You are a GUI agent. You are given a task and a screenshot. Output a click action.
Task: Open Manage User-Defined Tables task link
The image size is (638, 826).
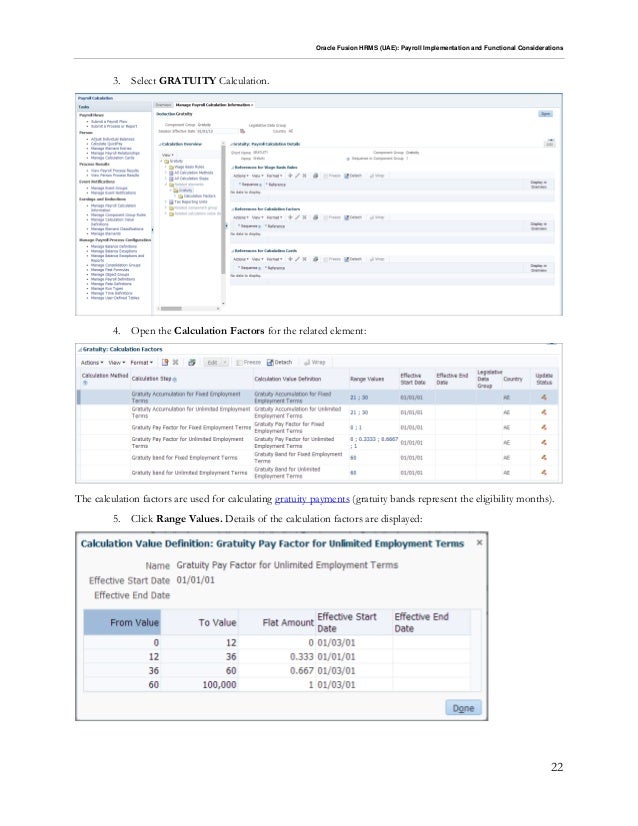(115, 298)
